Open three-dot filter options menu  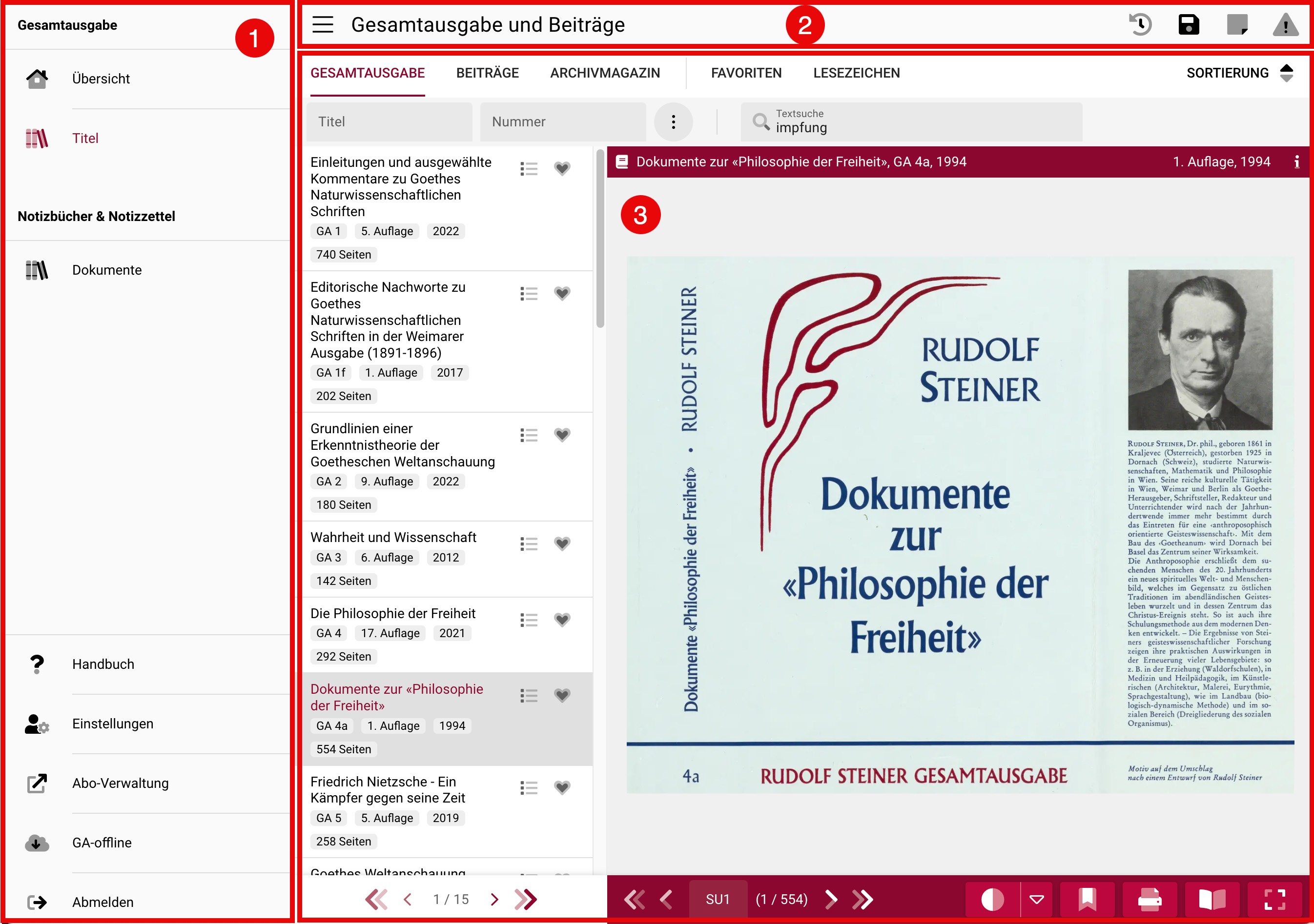click(673, 122)
